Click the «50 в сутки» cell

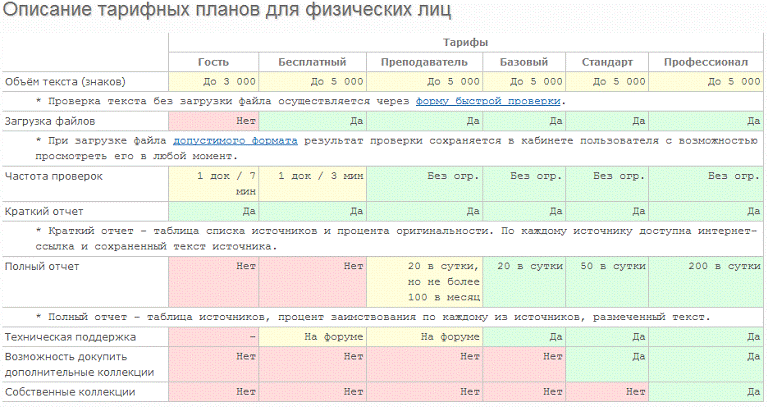pyautogui.click(x=607, y=282)
